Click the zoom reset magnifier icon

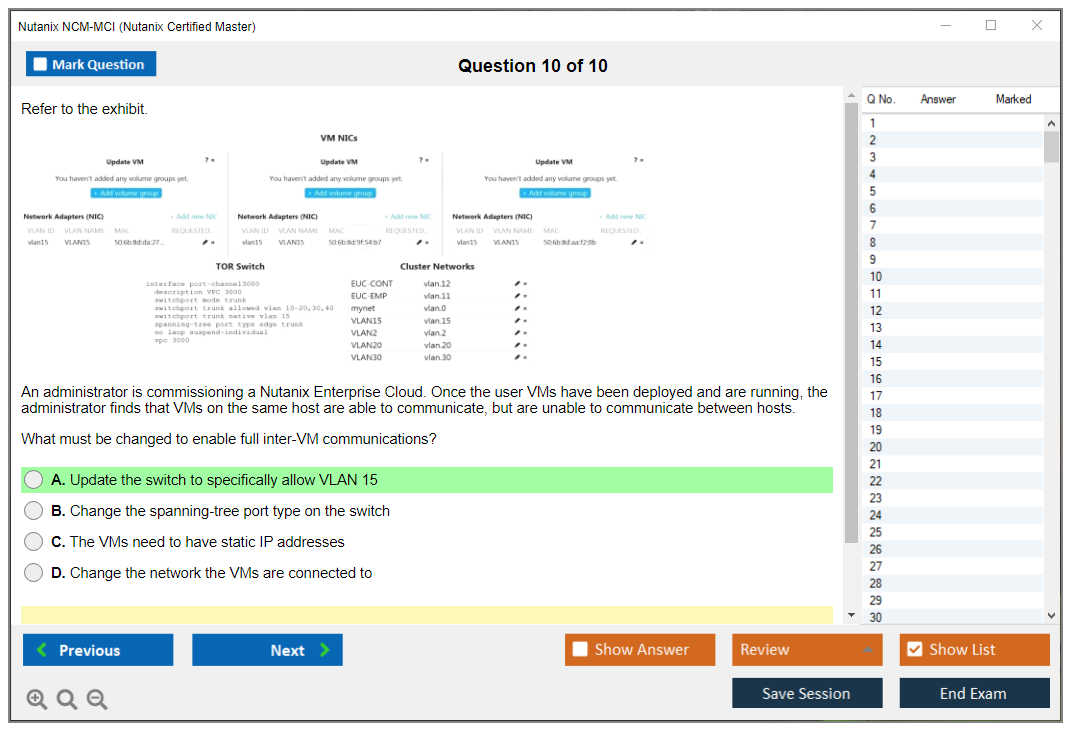pos(67,700)
